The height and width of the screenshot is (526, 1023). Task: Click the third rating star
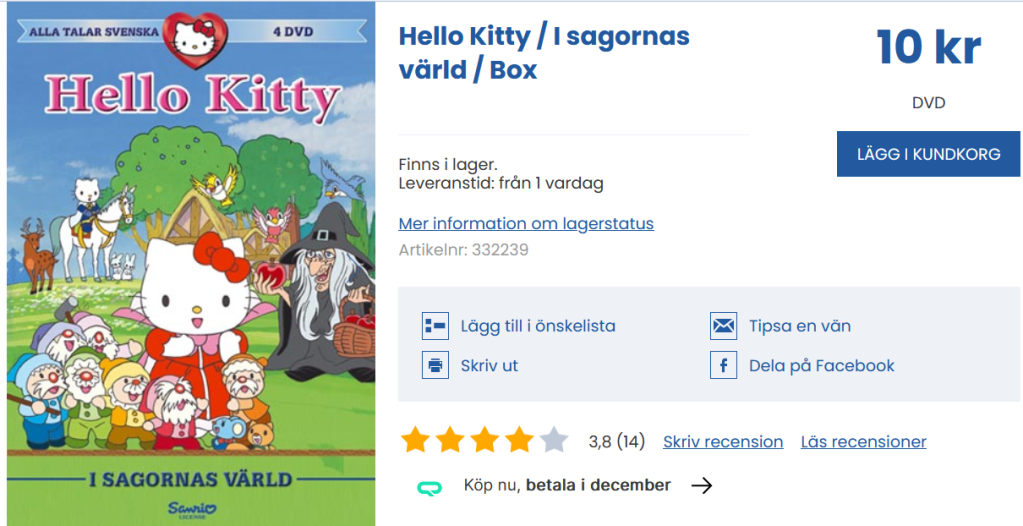coord(485,441)
